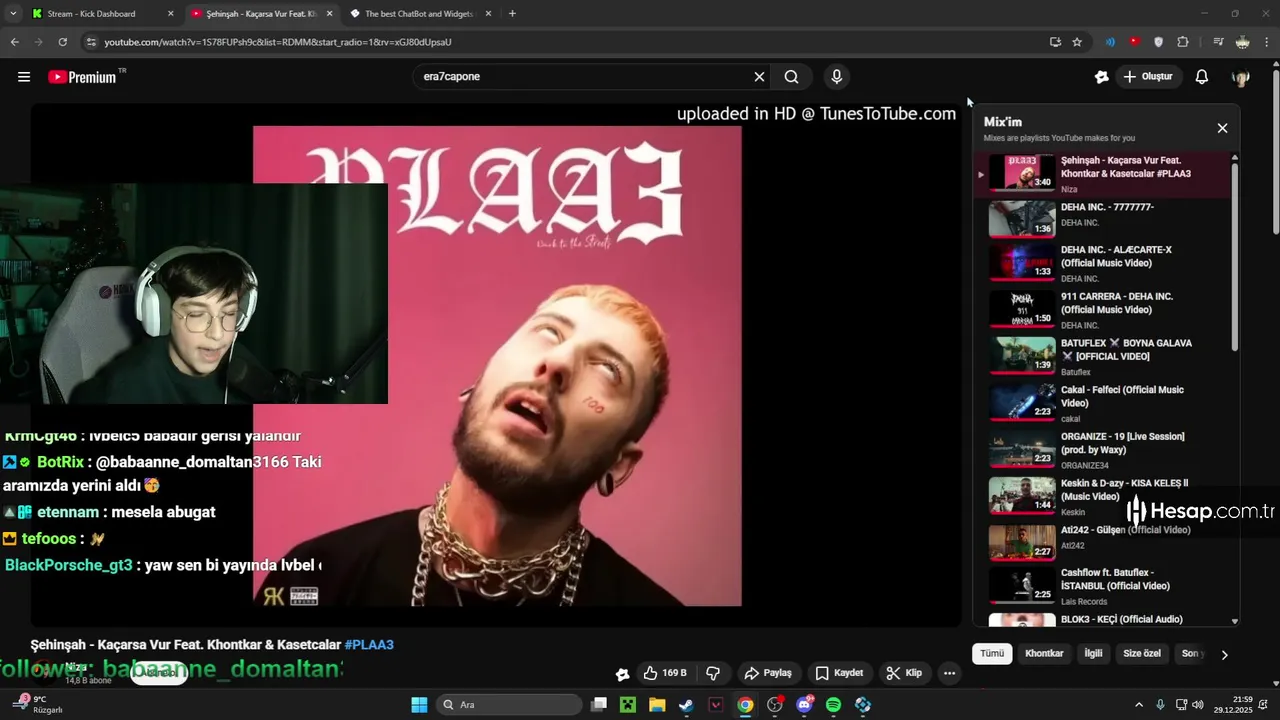Viewport: 1280px width, 720px height.
Task: Select the Tümü filter chip
Action: pos(992,654)
